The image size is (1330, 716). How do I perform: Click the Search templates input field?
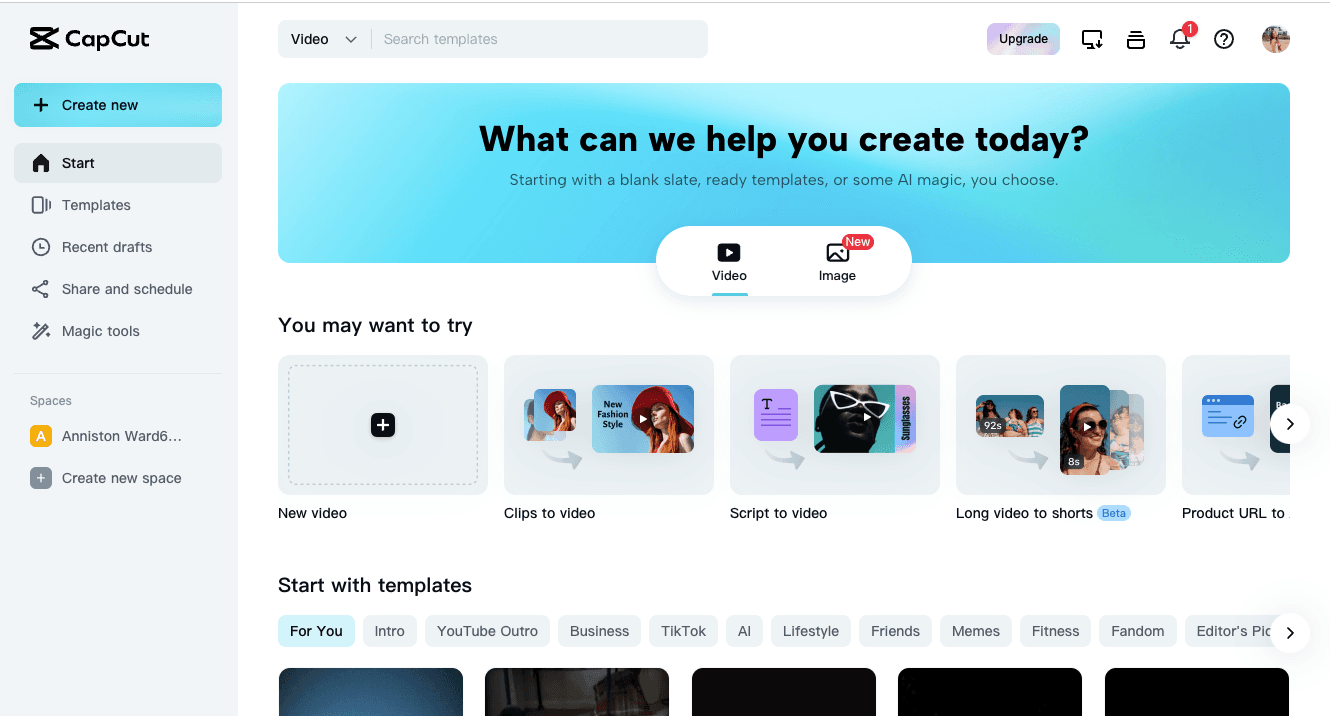click(x=538, y=39)
